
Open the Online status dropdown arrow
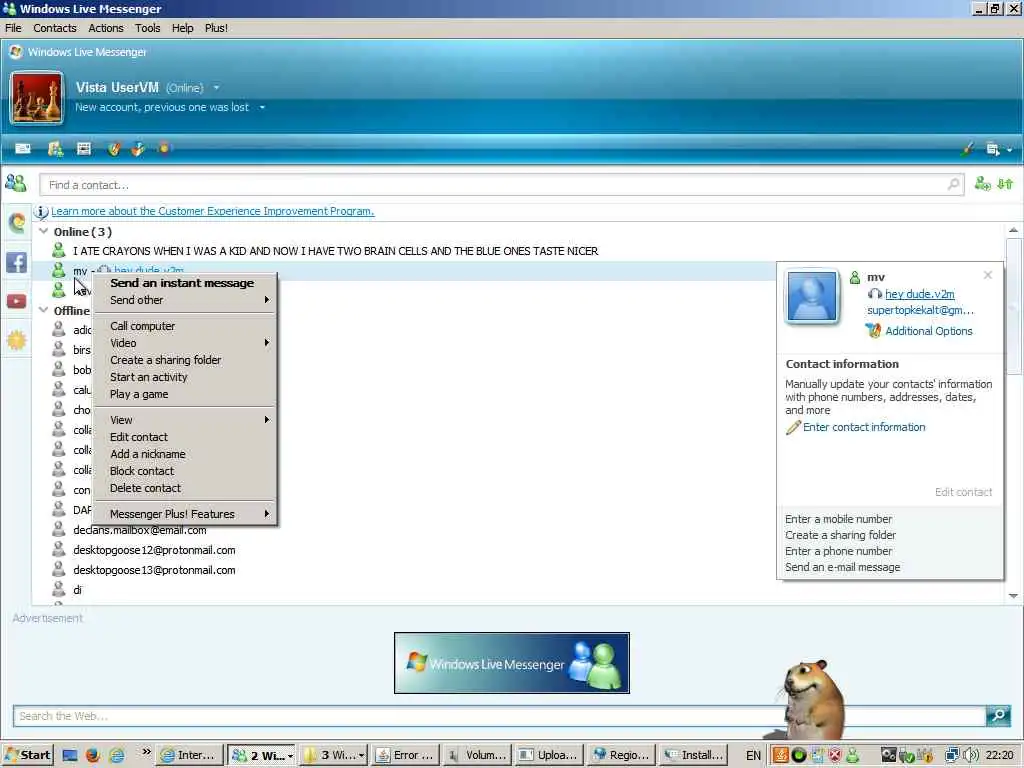pos(216,88)
